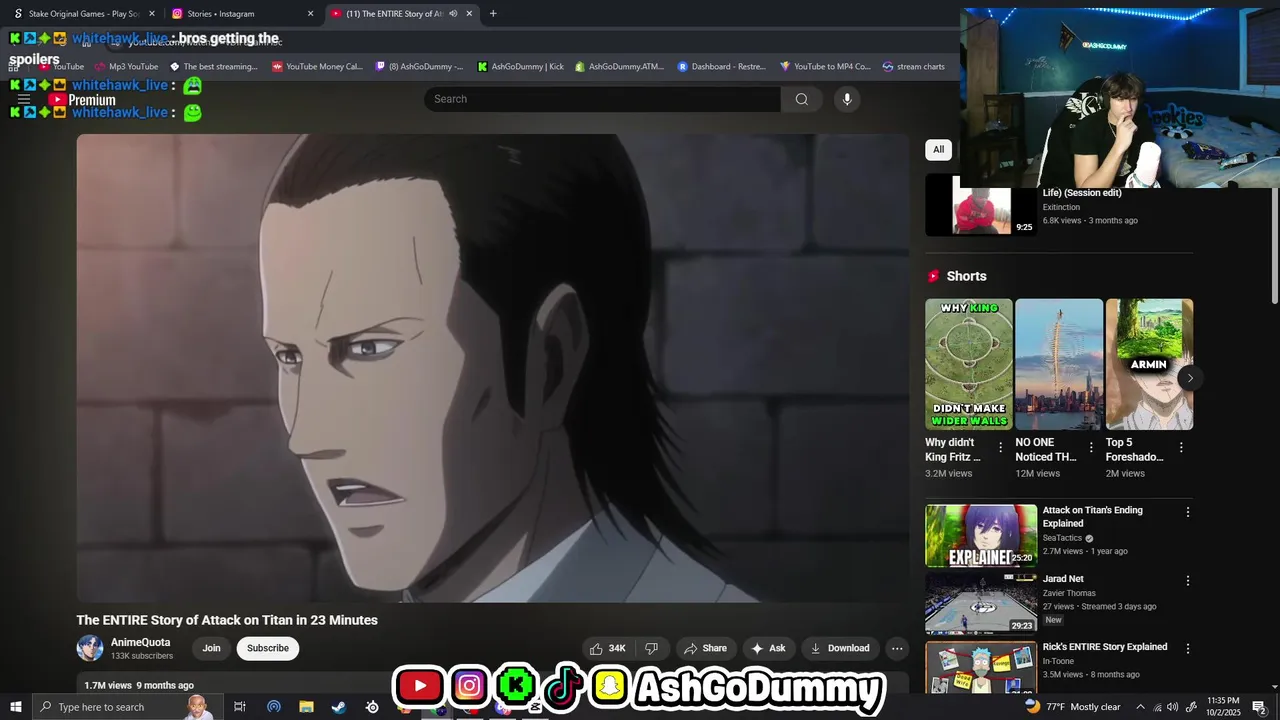
Task: Open the (8) AshGoDummy Twitch bookmark
Action: (x=419, y=67)
